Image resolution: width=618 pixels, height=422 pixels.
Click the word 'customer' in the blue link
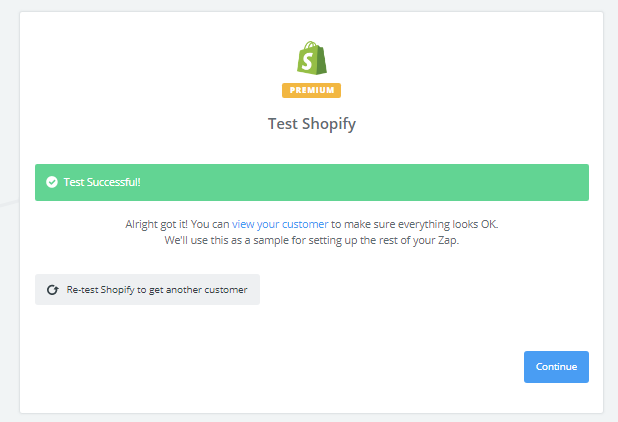pos(305,224)
